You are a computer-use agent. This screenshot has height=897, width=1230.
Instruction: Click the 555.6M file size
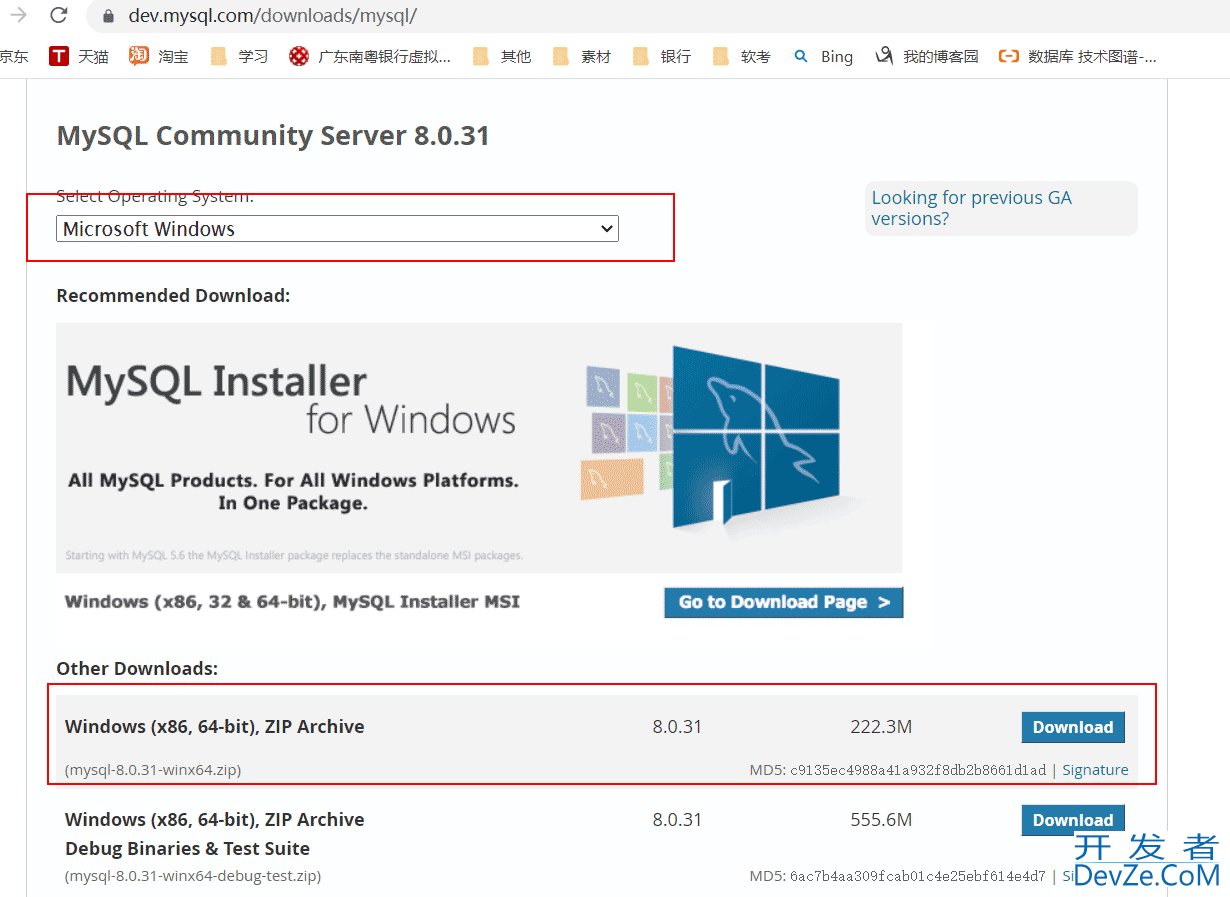pos(881,820)
